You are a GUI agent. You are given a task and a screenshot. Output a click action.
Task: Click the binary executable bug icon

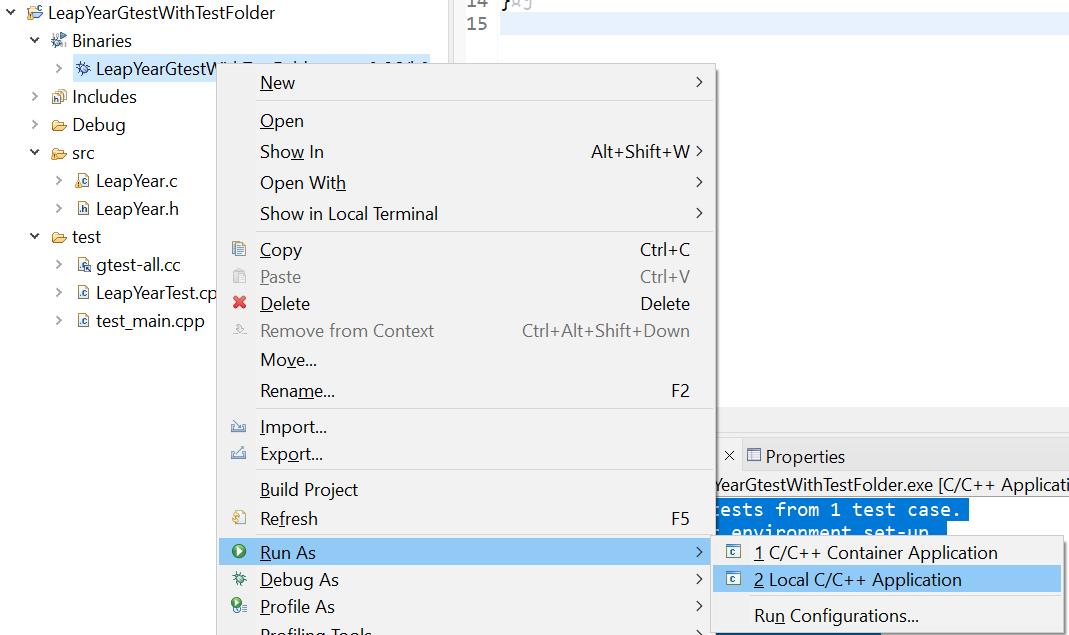[x=82, y=68]
